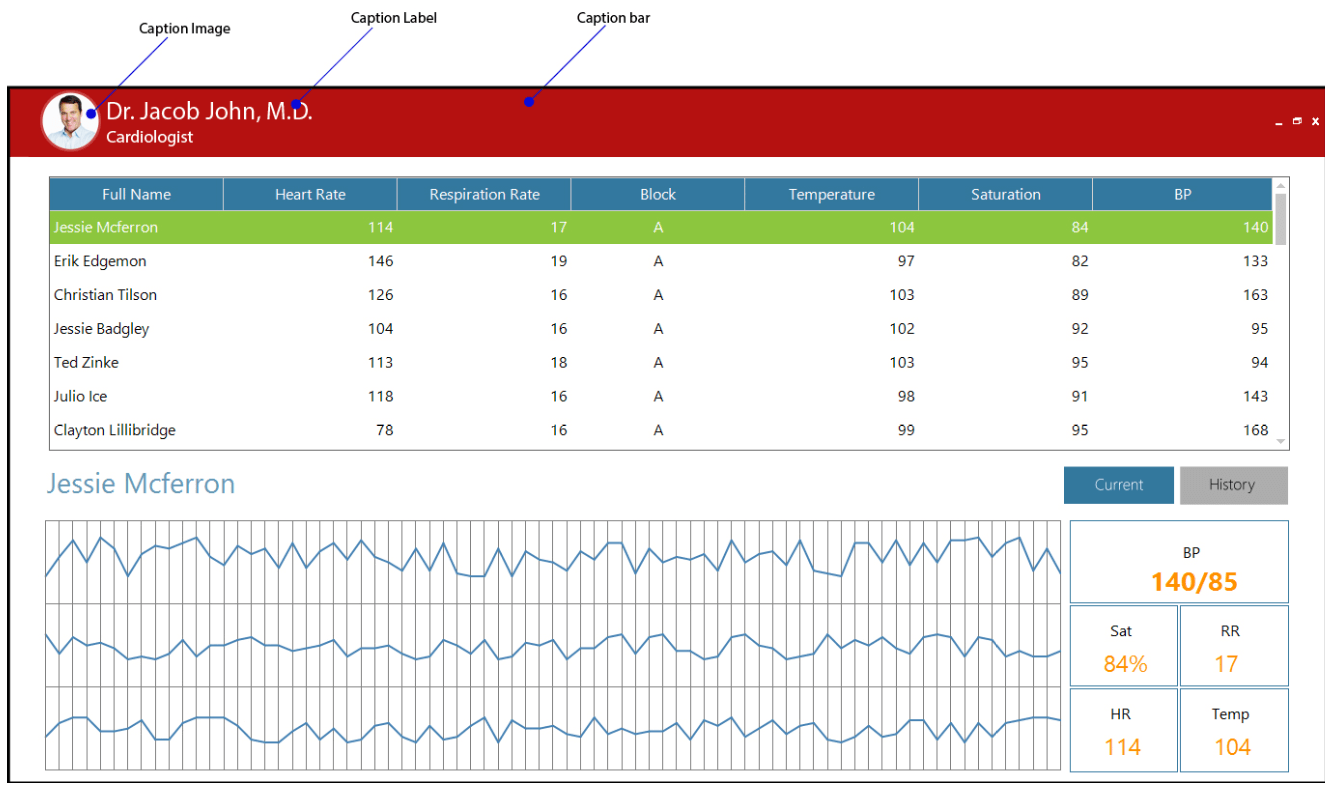This screenshot has height=785, width=1325.
Task: Click the doctor's profile photo
Action: 69,122
